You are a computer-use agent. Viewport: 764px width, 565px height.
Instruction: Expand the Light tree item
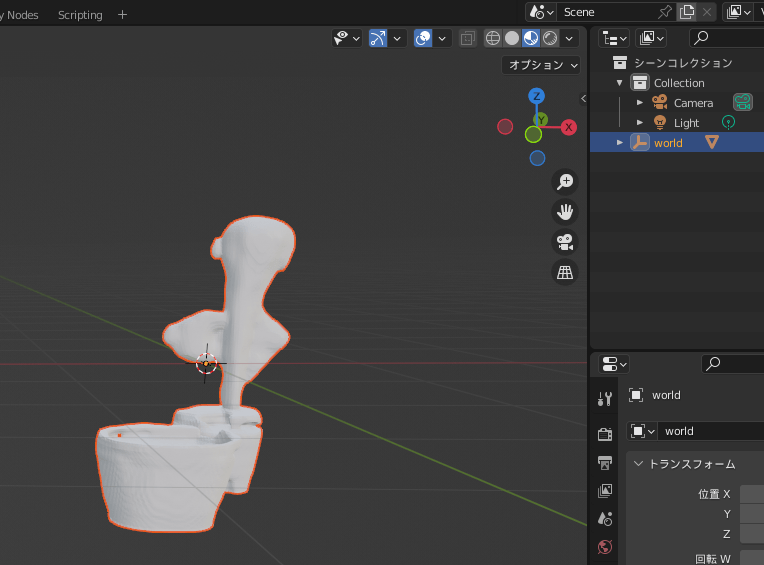pos(640,123)
